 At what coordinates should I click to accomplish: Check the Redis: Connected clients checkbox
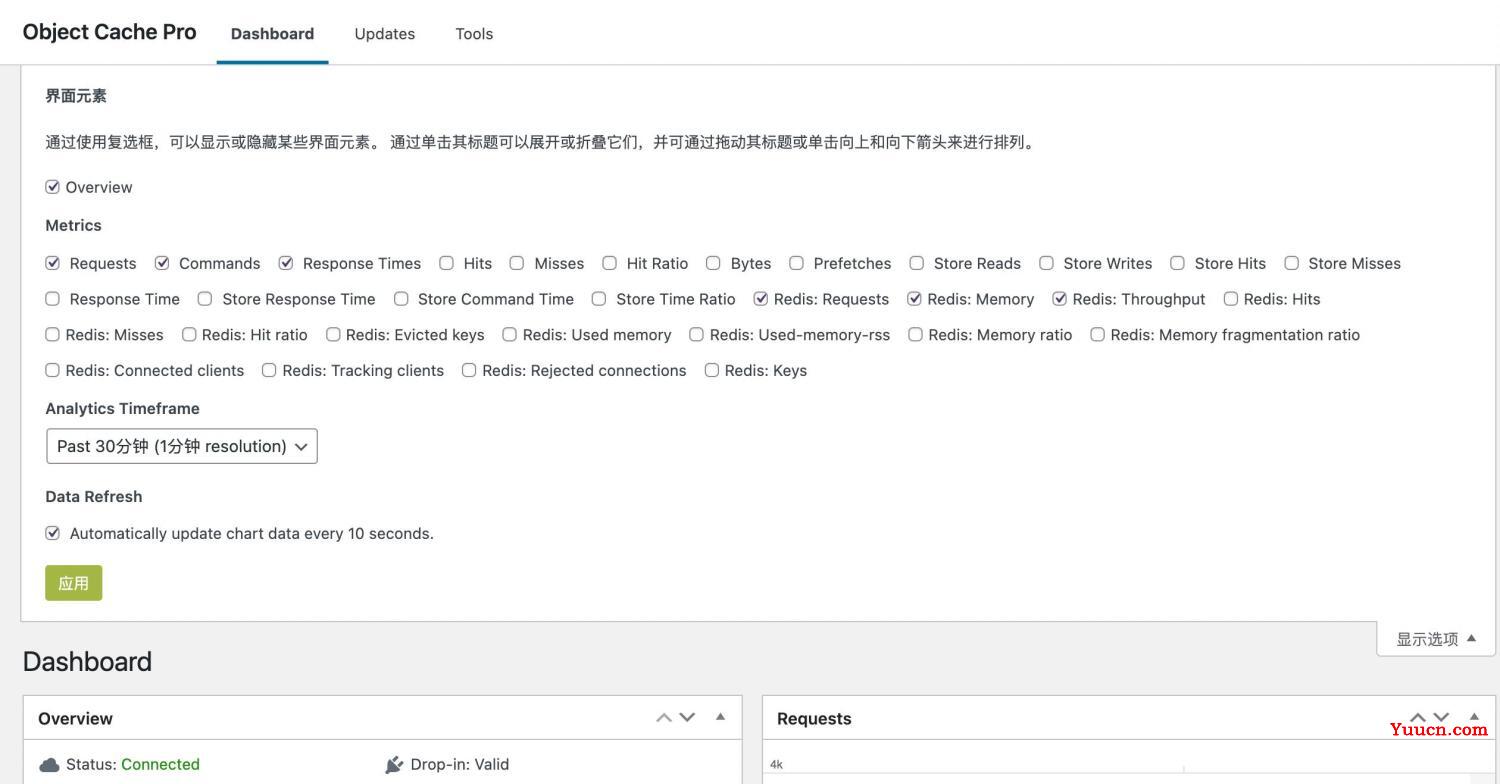click(x=53, y=370)
